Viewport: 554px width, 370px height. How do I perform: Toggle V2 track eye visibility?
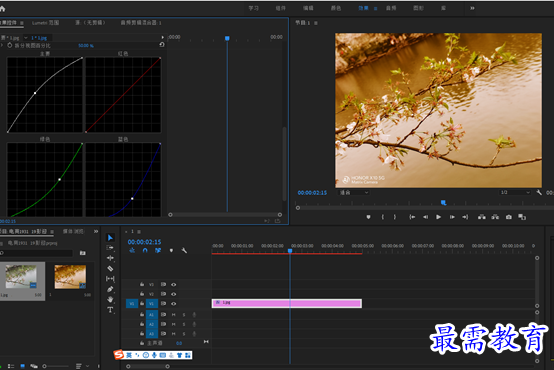coord(173,294)
